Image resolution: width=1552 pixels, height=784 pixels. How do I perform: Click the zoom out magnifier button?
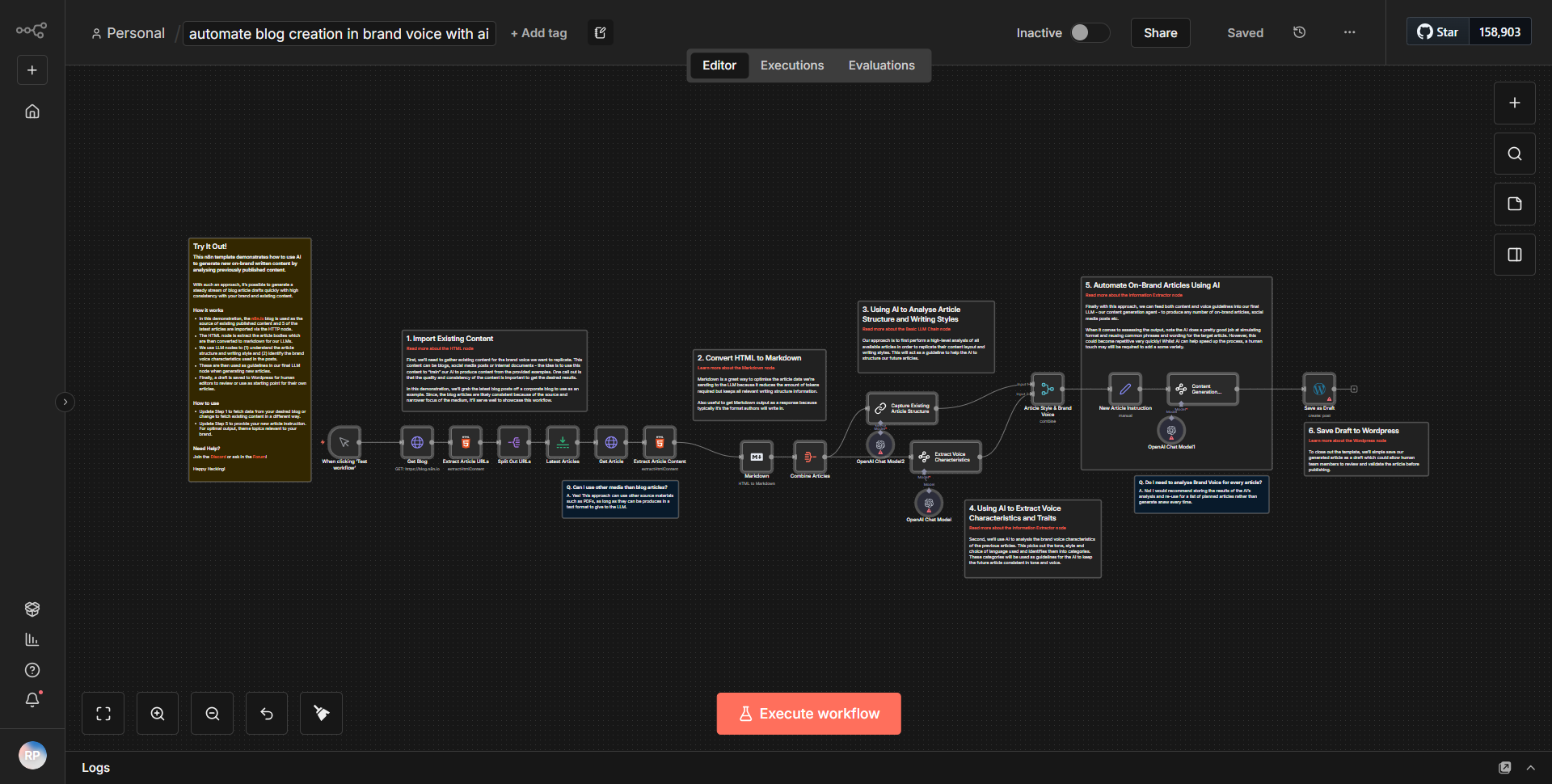coord(213,714)
